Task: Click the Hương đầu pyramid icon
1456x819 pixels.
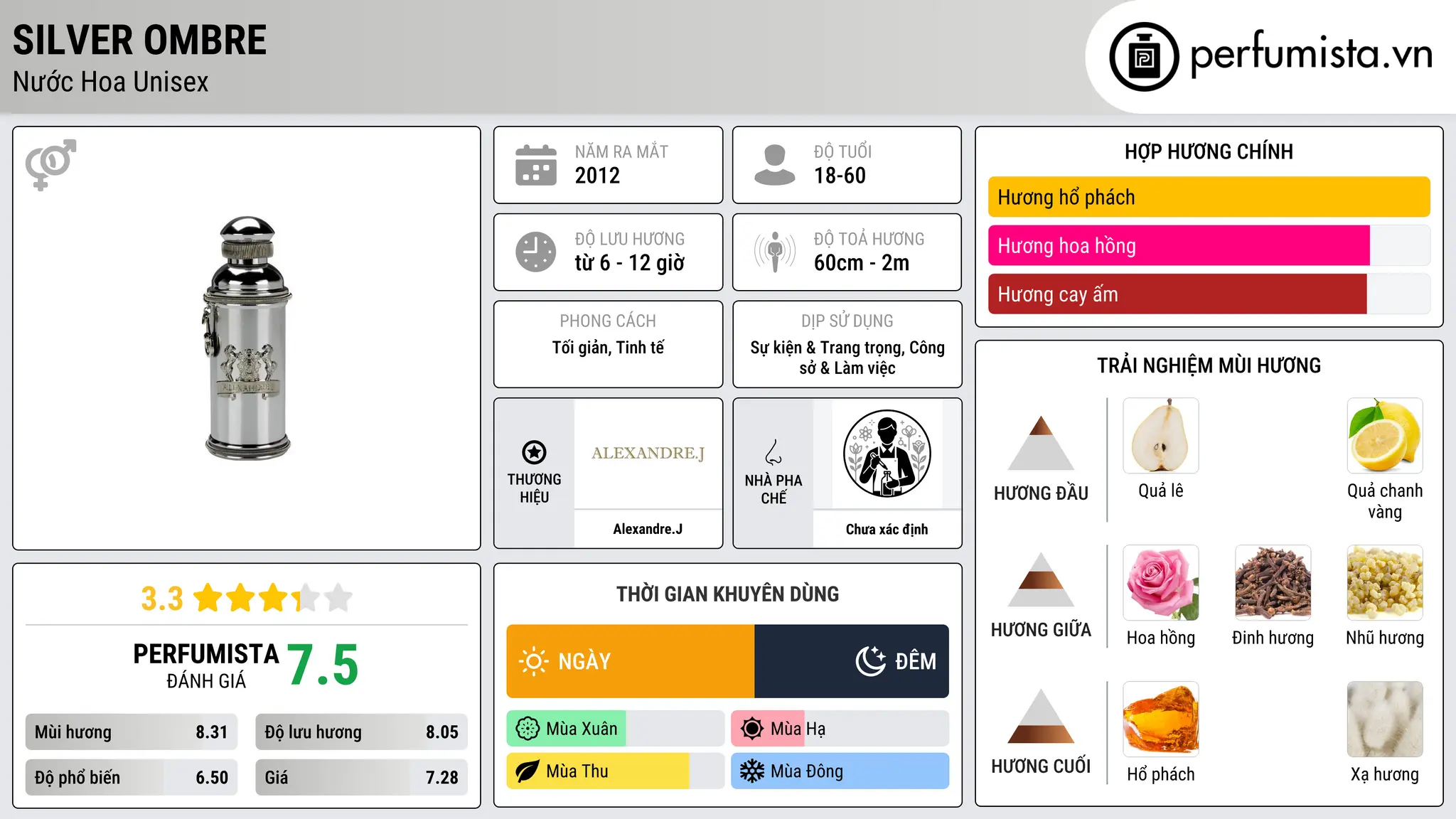Action: pyautogui.click(x=1041, y=443)
